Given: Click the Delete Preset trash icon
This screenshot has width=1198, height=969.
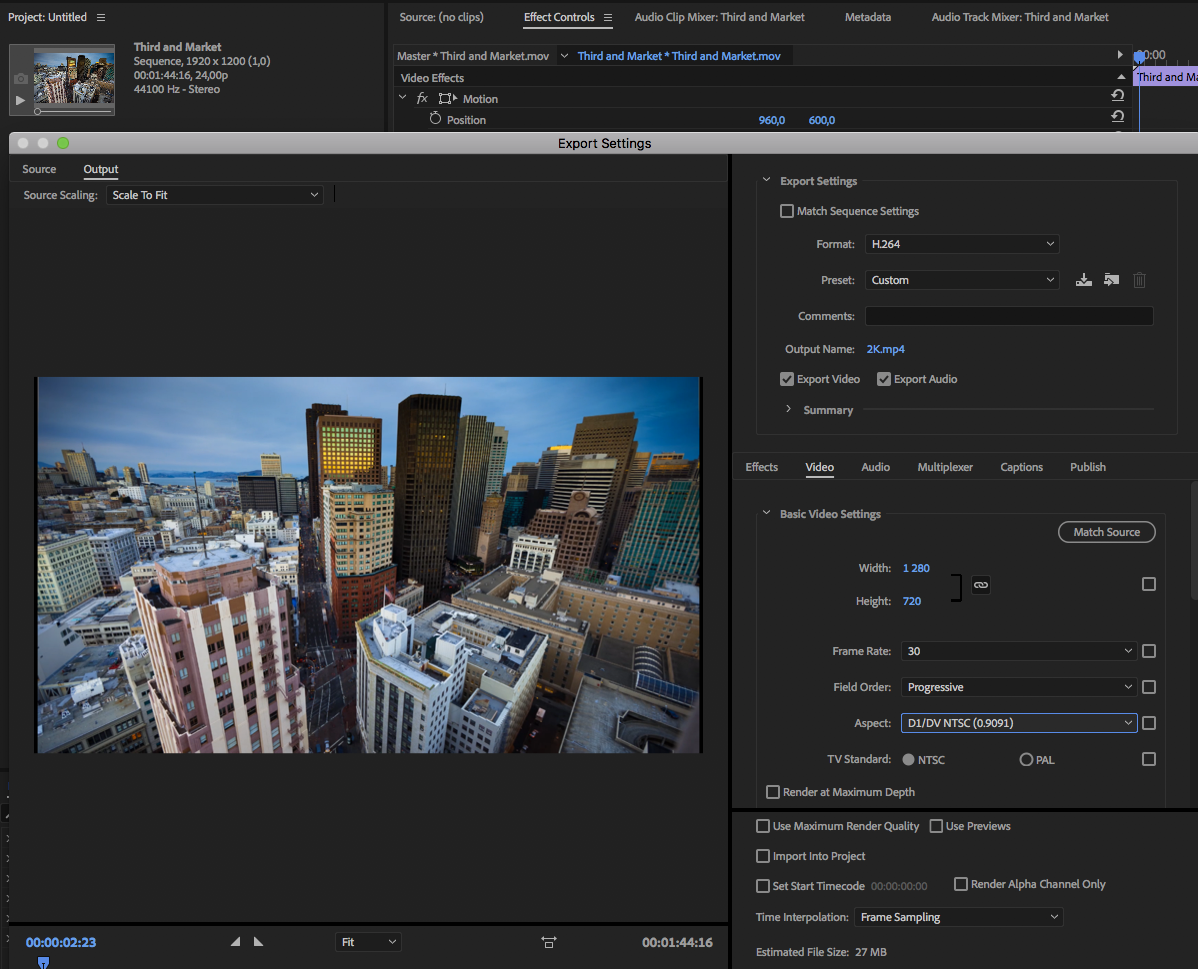Looking at the screenshot, I should [x=1139, y=281].
